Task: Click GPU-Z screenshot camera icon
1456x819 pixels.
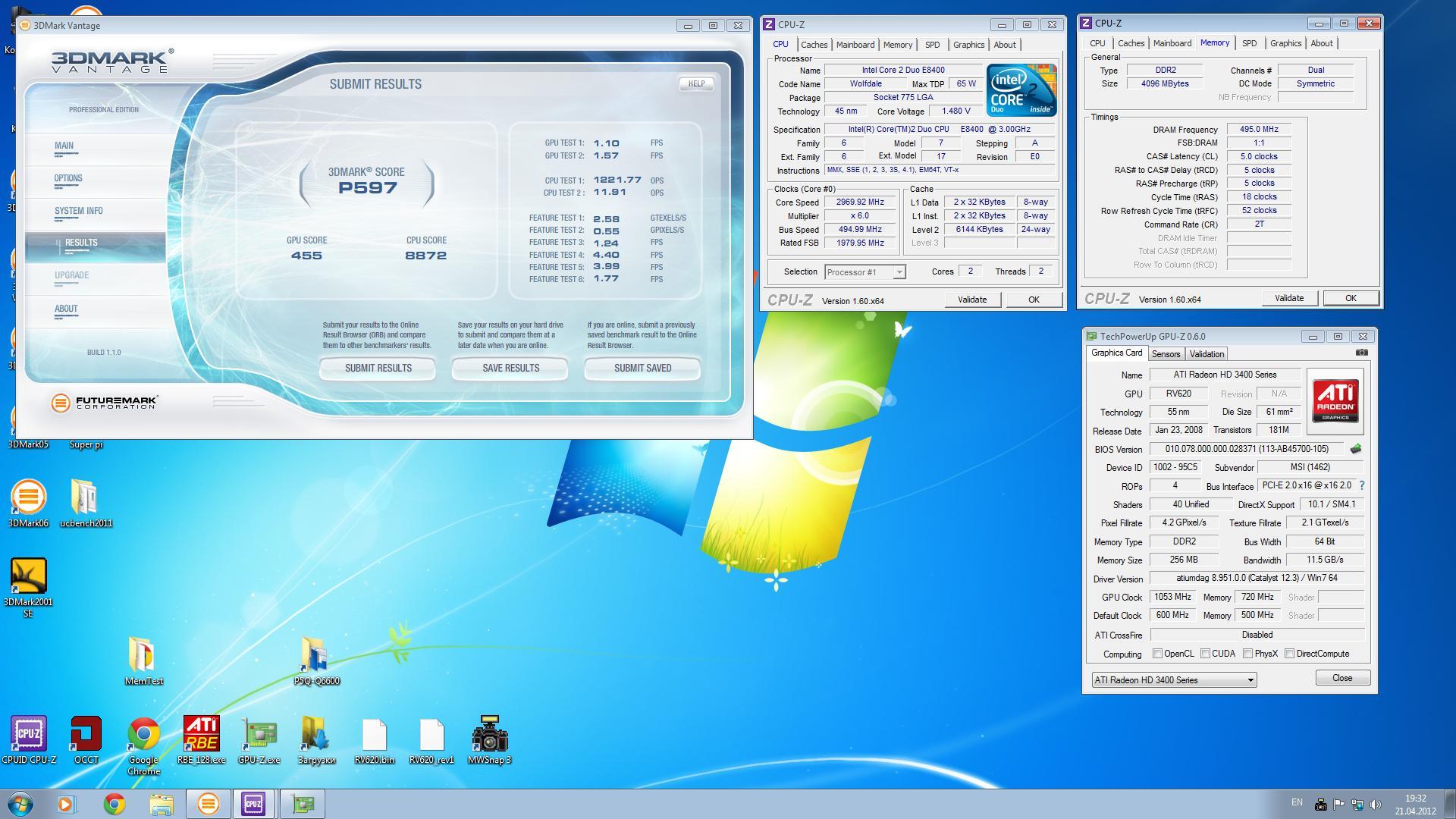Action: tap(1362, 353)
